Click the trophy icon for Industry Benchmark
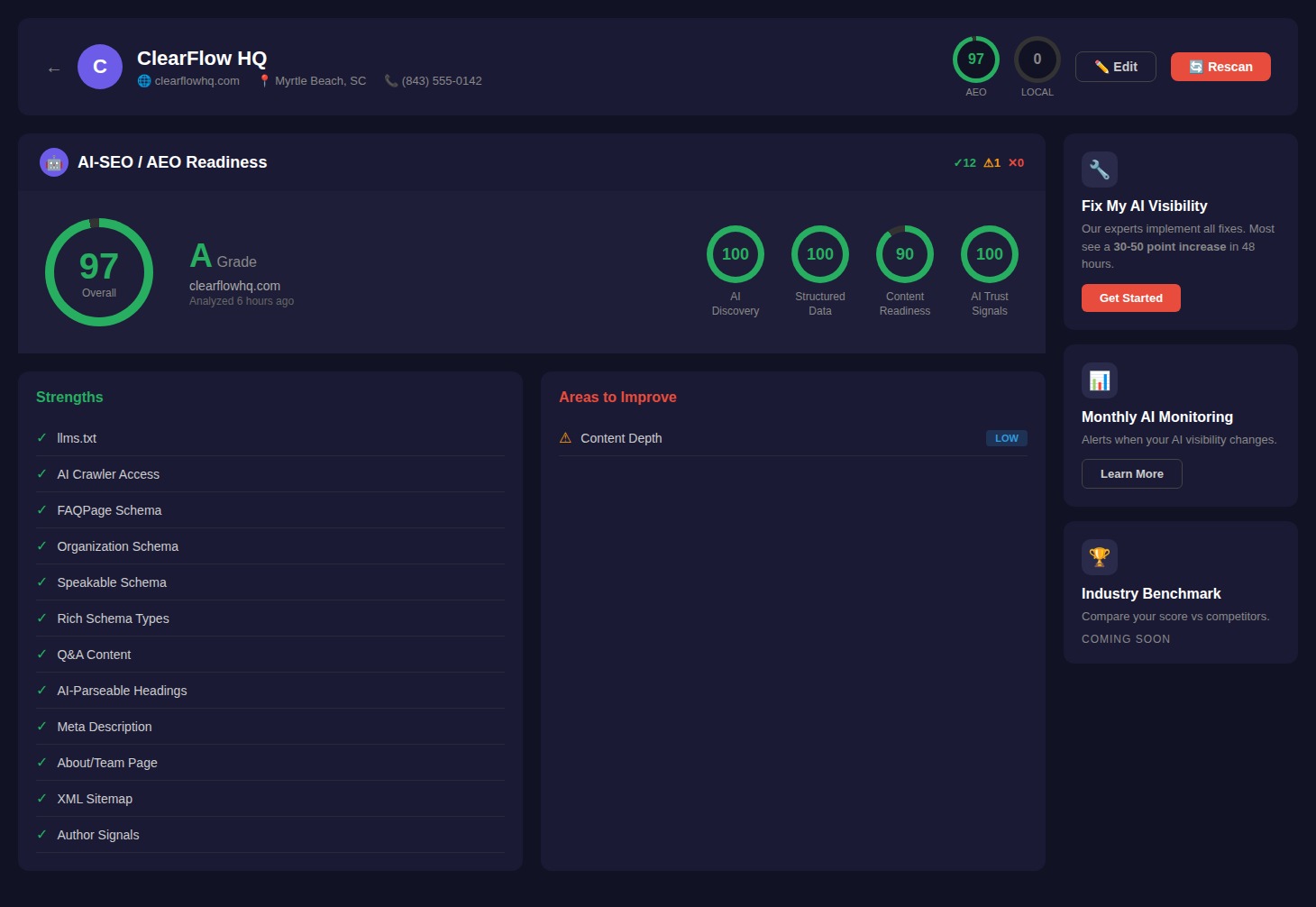The image size is (1316, 907). pos(1099,557)
